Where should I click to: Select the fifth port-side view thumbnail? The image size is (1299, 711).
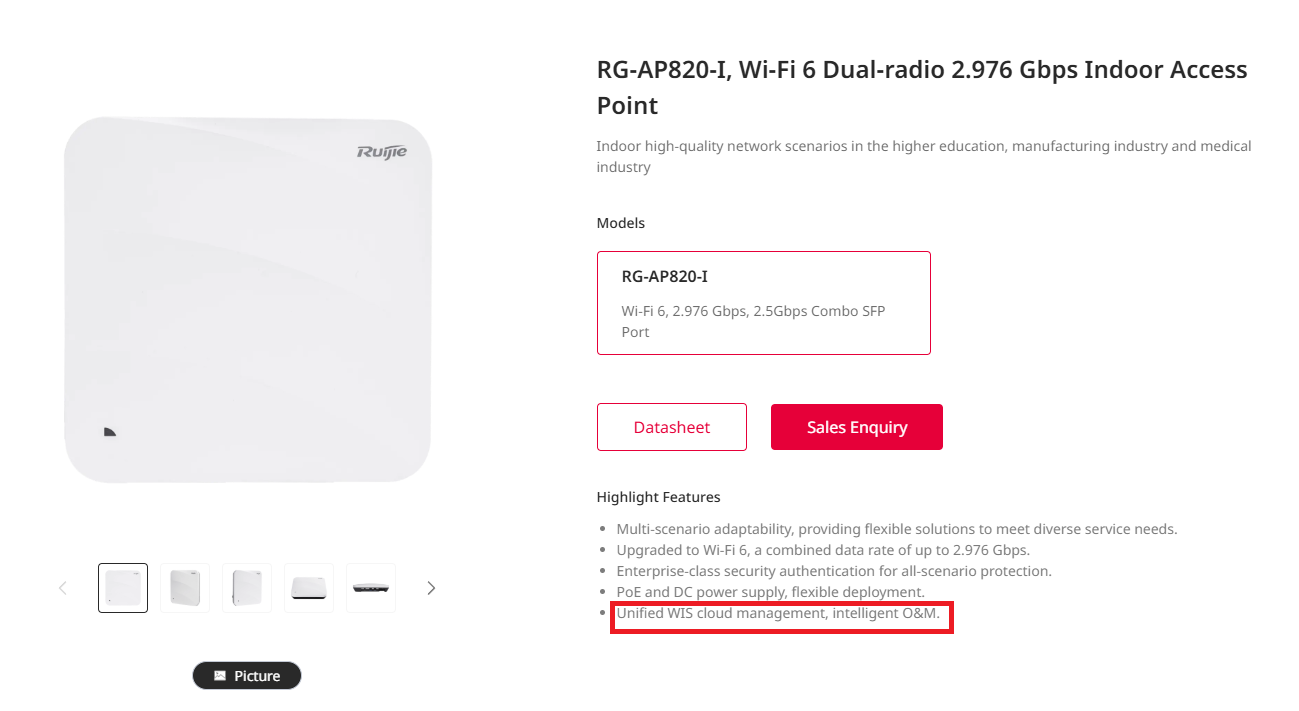pyautogui.click(x=371, y=588)
